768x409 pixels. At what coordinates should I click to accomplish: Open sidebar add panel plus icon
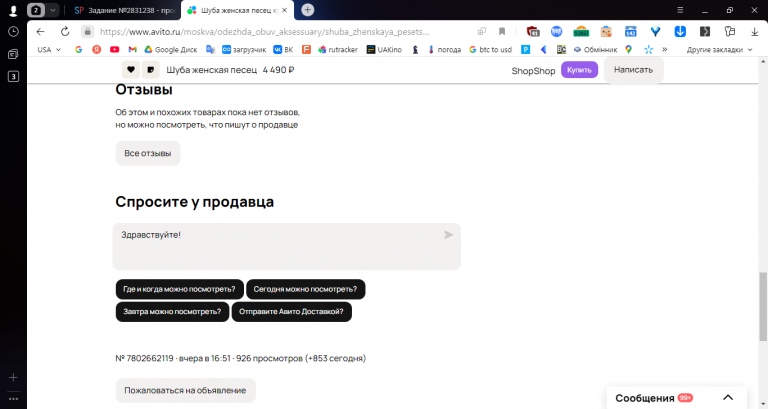[13, 377]
